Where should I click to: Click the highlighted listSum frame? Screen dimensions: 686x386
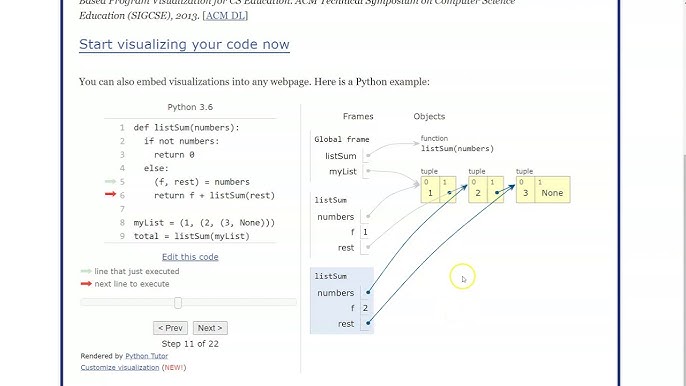[x=342, y=301]
